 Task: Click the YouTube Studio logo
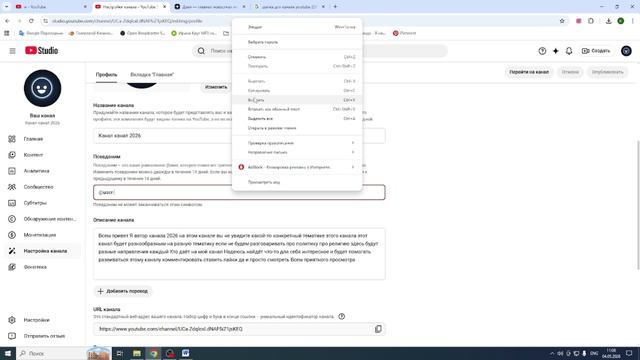[x=42, y=51]
